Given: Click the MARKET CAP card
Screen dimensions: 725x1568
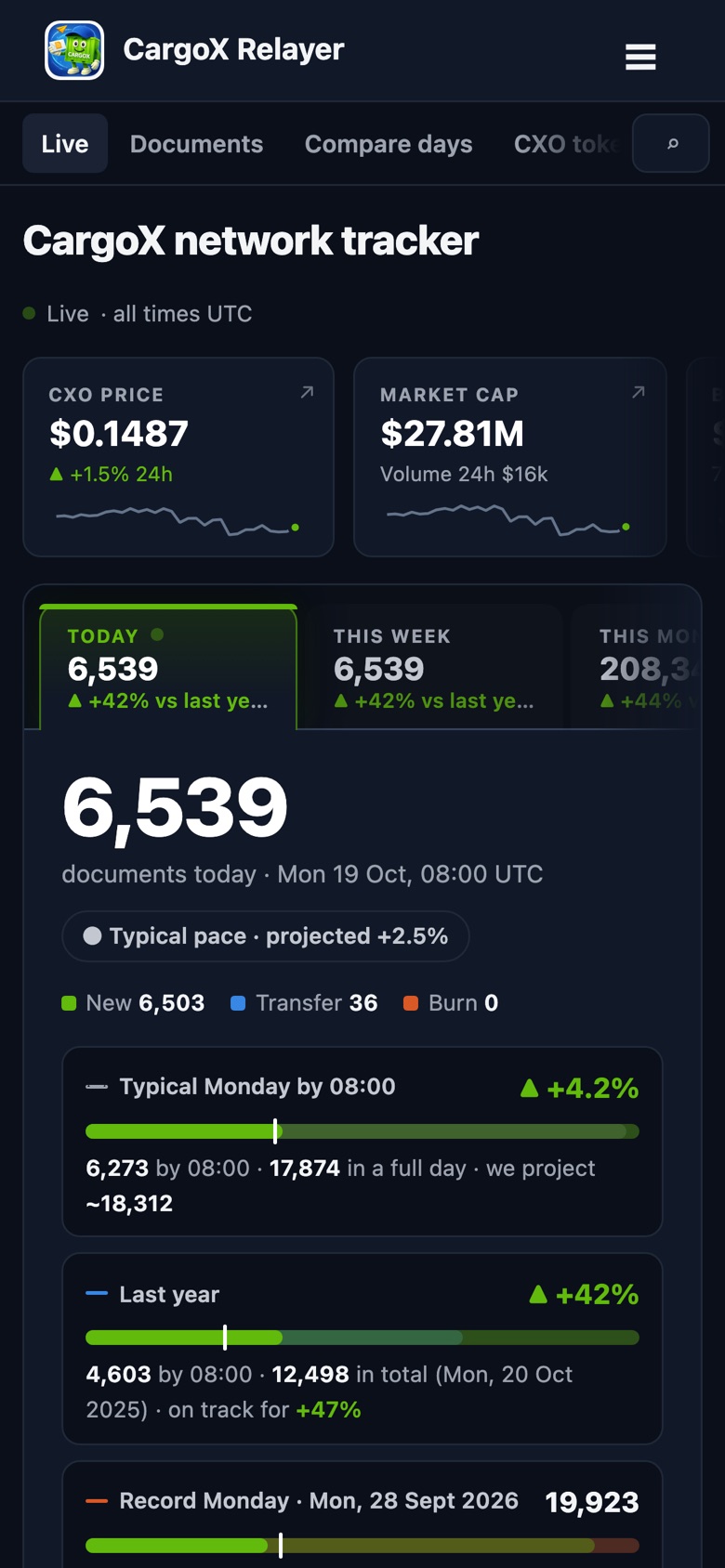Looking at the screenshot, I should pos(509,457).
